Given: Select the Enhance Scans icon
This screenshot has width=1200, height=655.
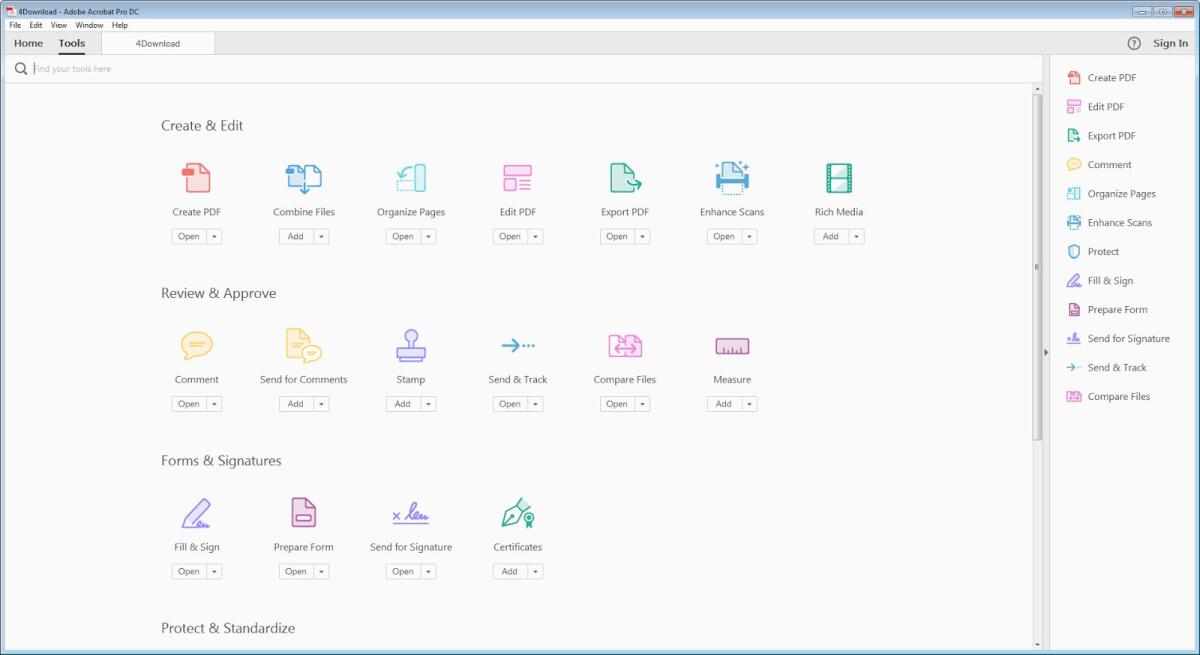Looking at the screenshot, I should (731, 178).
